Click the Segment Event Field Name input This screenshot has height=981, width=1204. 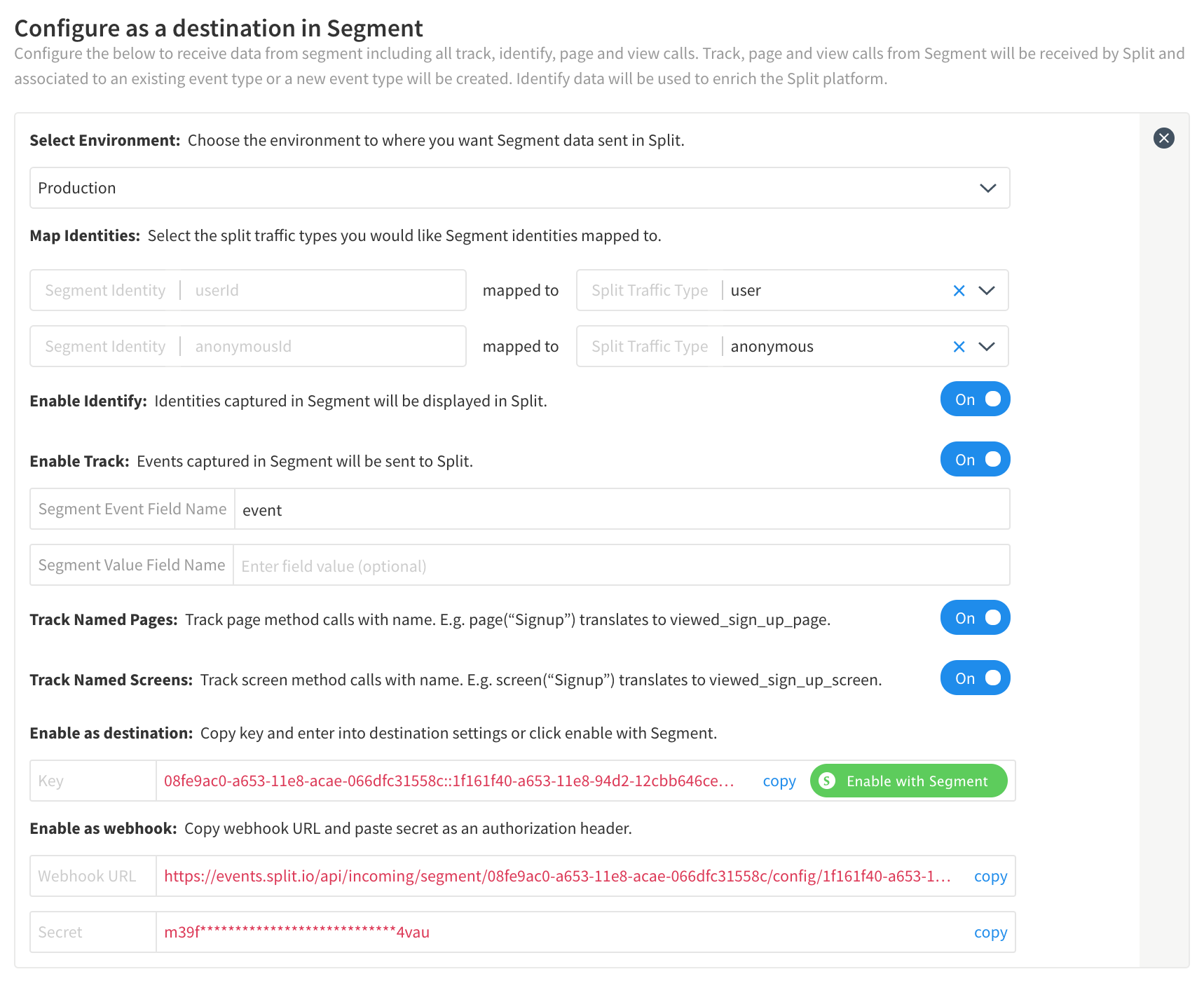coord(621,509)
